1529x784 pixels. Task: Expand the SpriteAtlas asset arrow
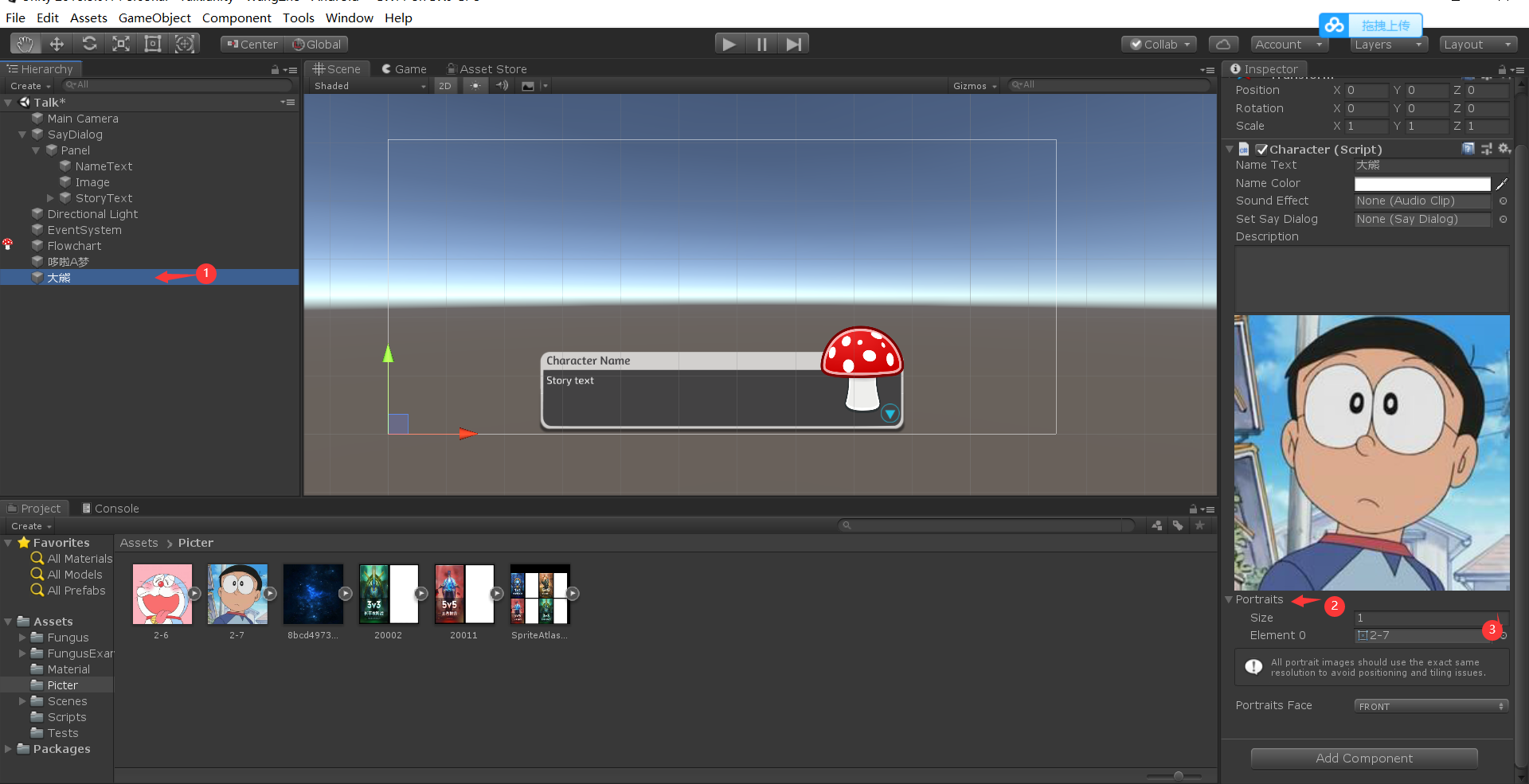(x=573, y=594)
